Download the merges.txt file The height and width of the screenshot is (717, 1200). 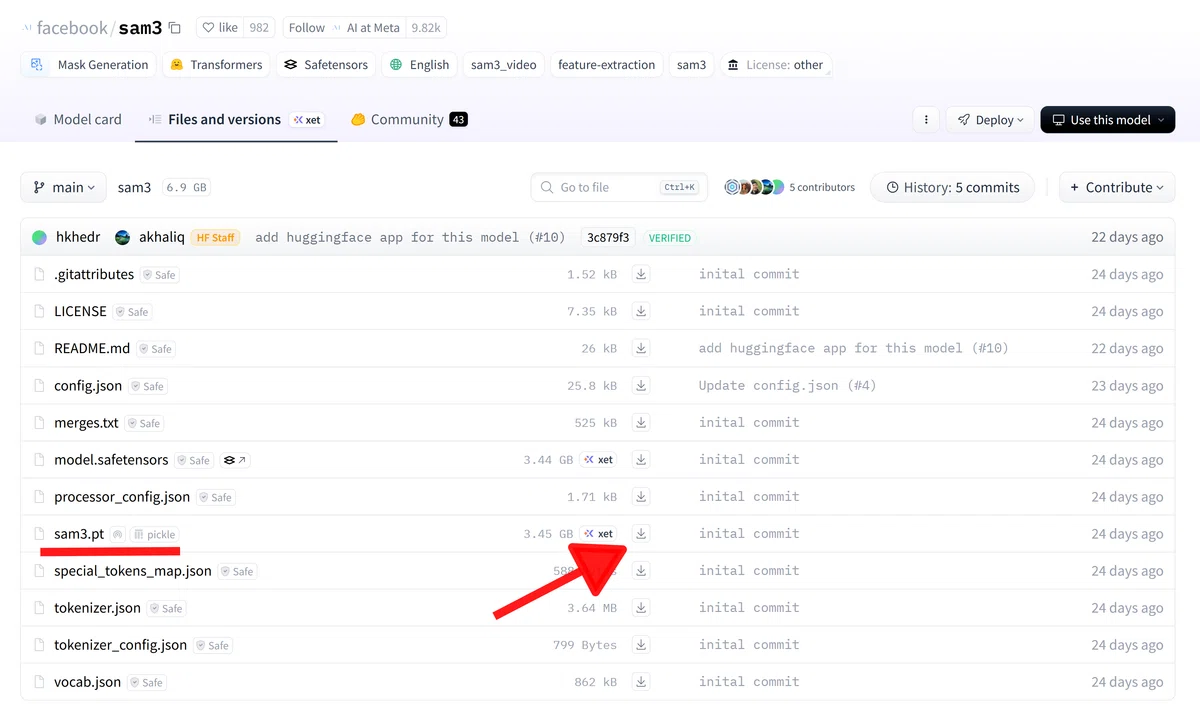(x=641, y=422)
